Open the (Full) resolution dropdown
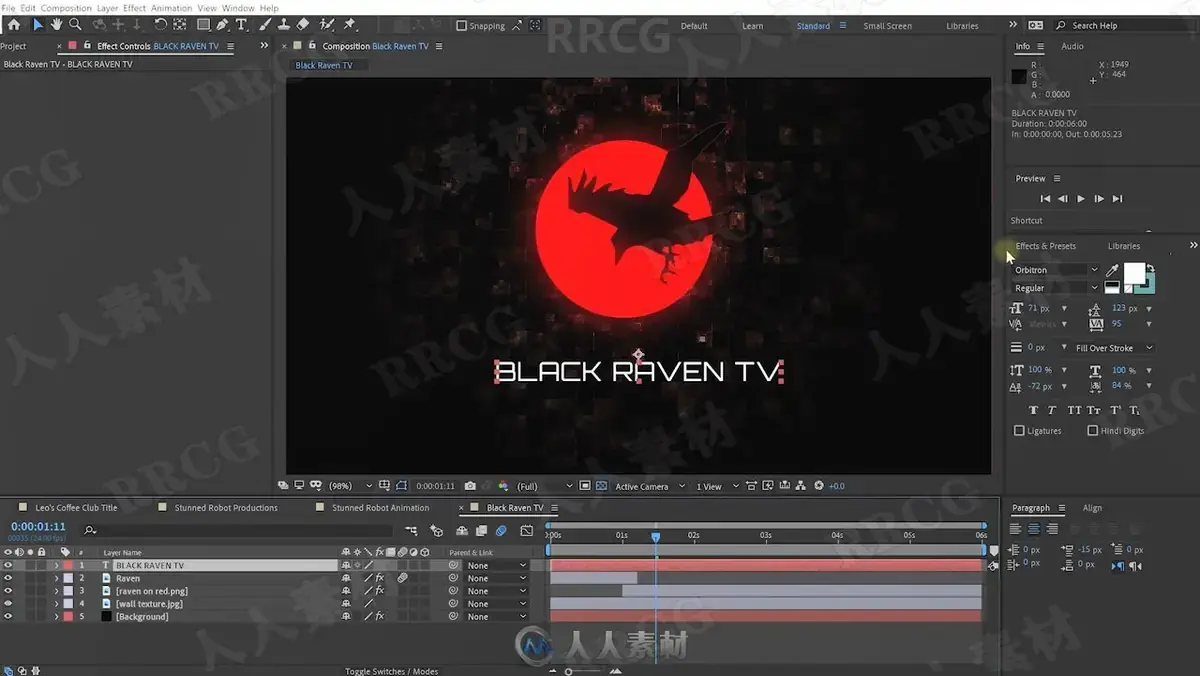 [x=545, y=486]
